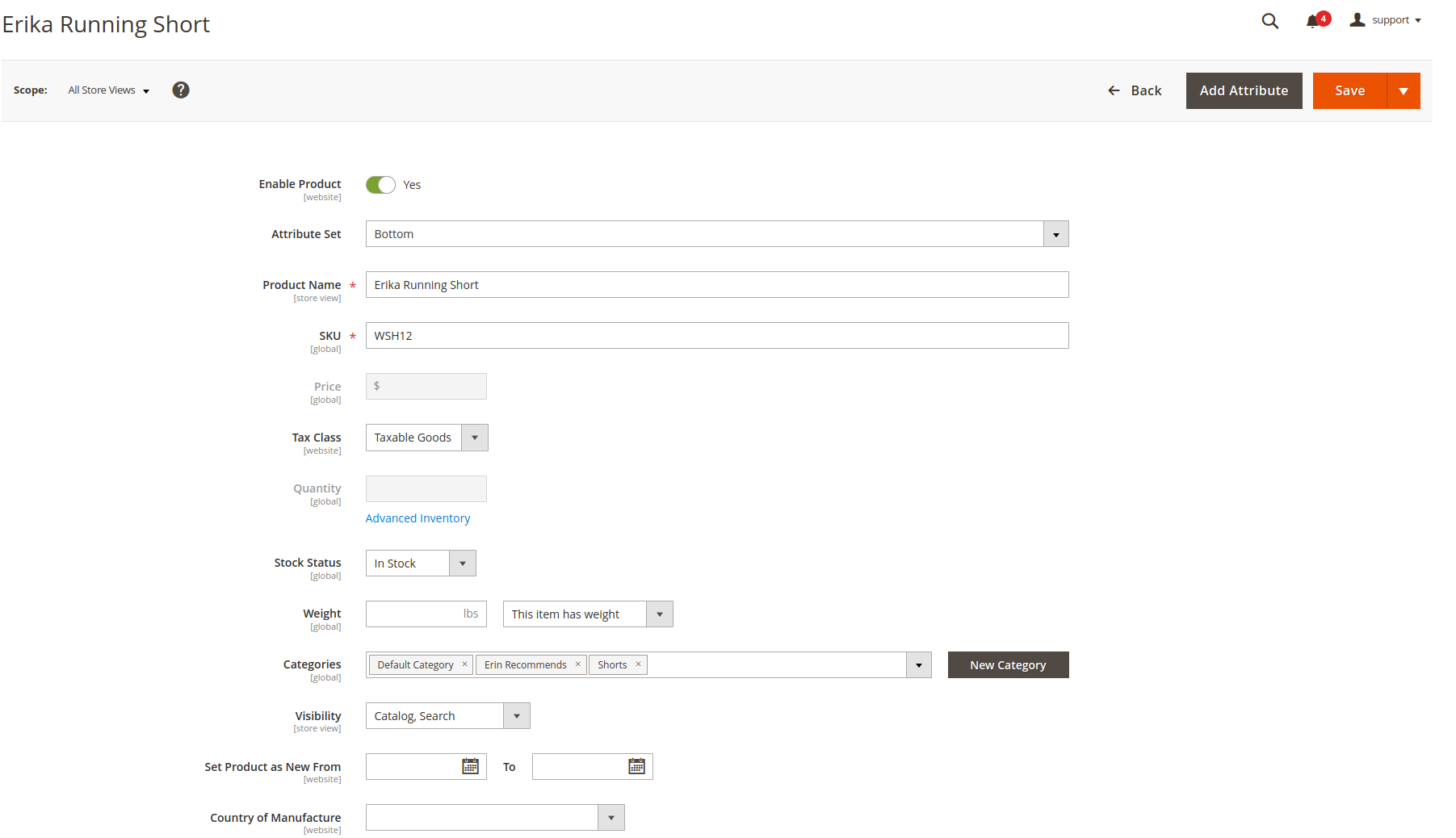Open the All Store Views scope switcher
1456x838 pixels.
click(109, 90)
